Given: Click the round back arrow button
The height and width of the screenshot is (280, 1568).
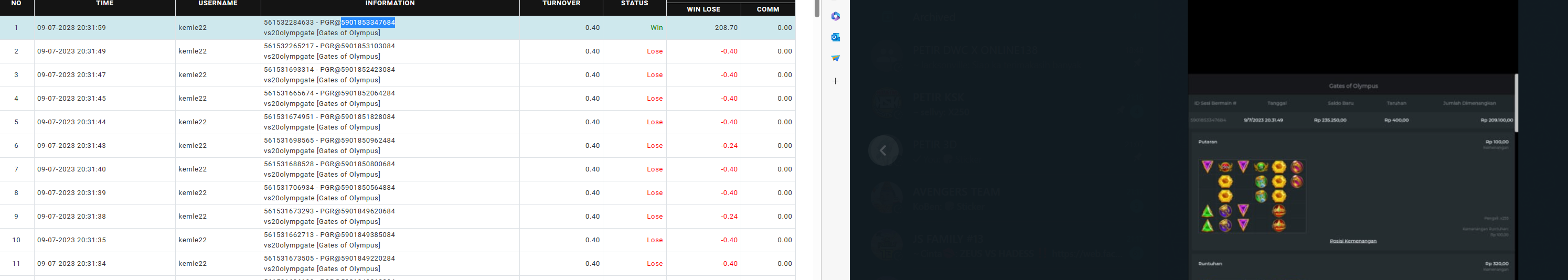Looking at the screenshot, I should click(x=883, y=150).
